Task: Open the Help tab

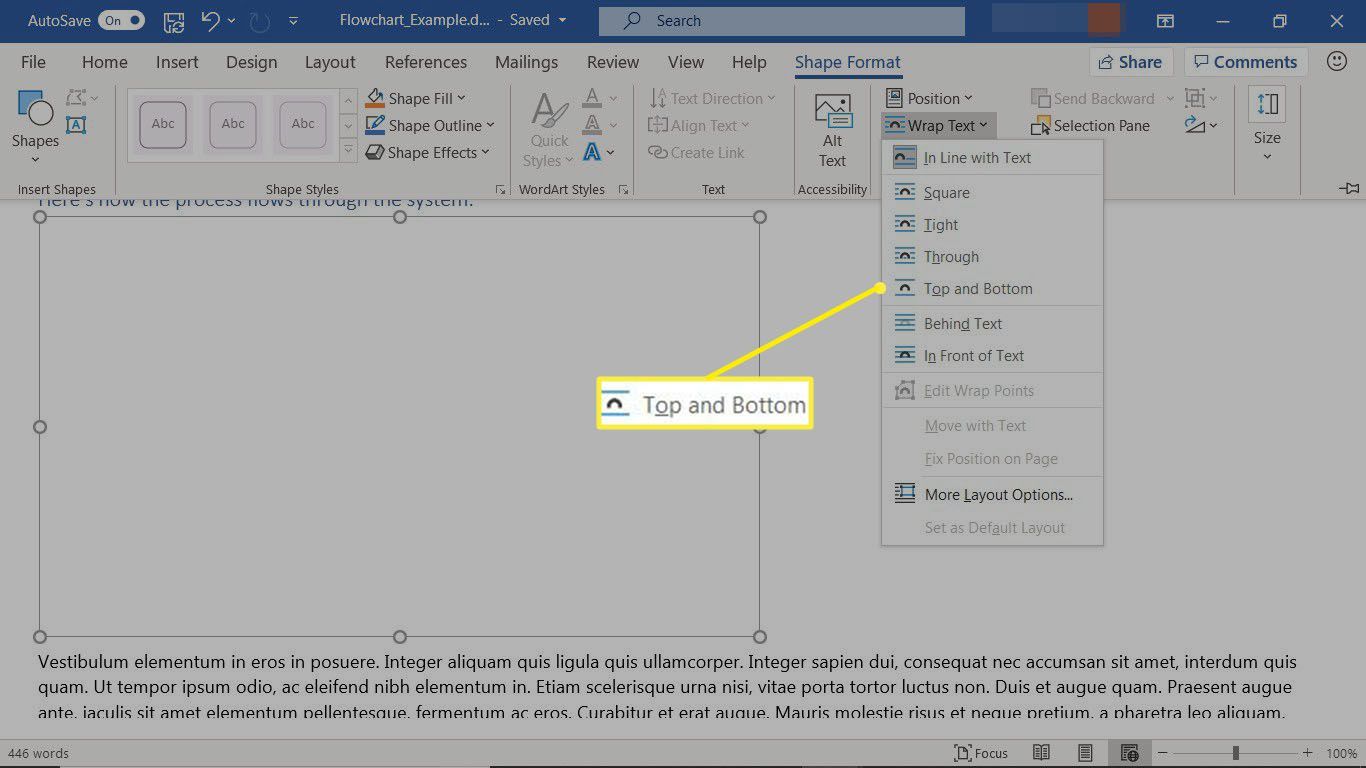Action: [x=749, y=62]
